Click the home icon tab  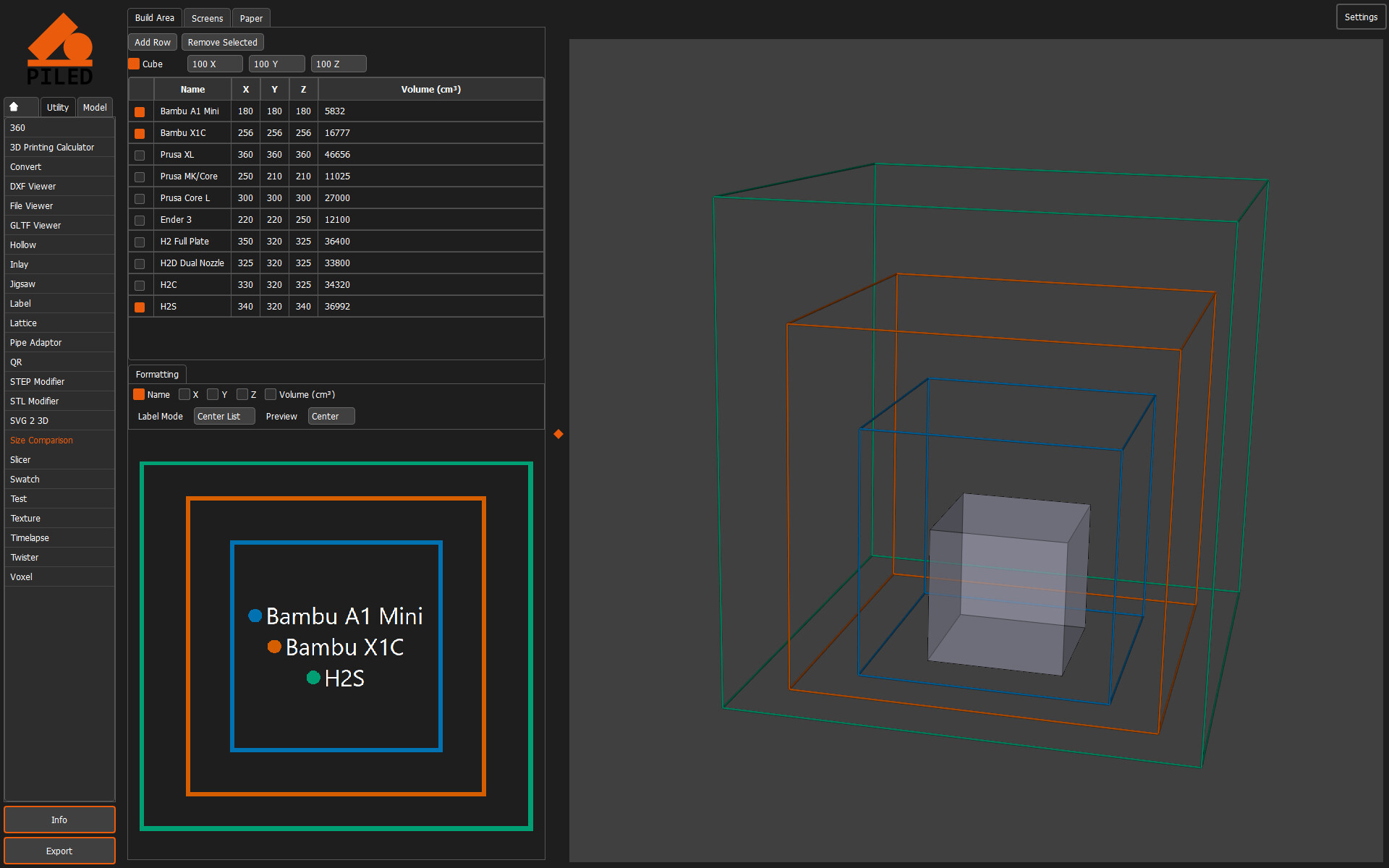point(21,107)
